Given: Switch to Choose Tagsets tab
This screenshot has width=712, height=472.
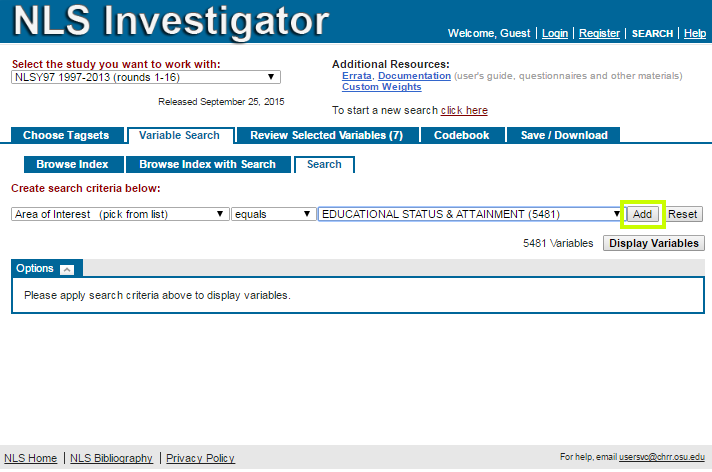Looking at the screenshot, I should (66, 135).
